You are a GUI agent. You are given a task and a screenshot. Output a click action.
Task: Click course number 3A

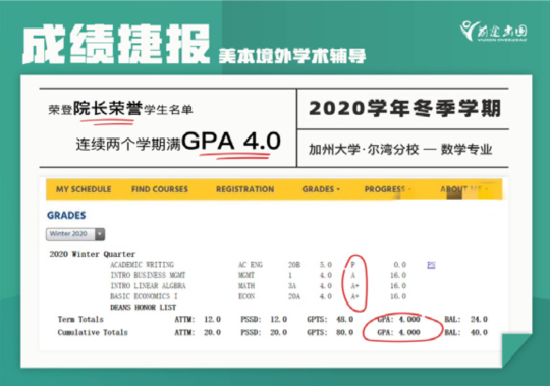[292, 286]
